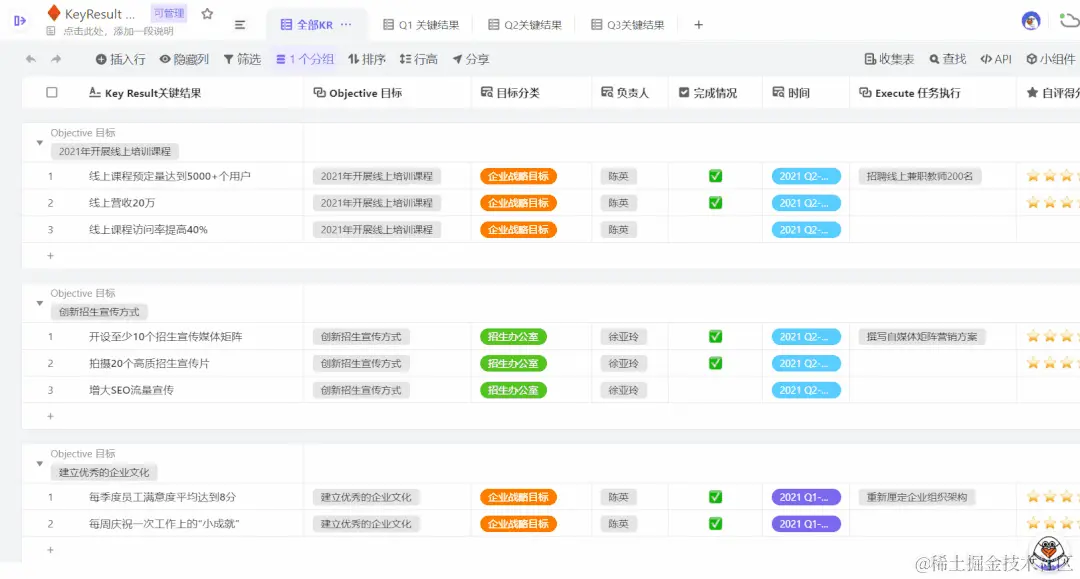Open the Sort tool

(x=366, y=59)
